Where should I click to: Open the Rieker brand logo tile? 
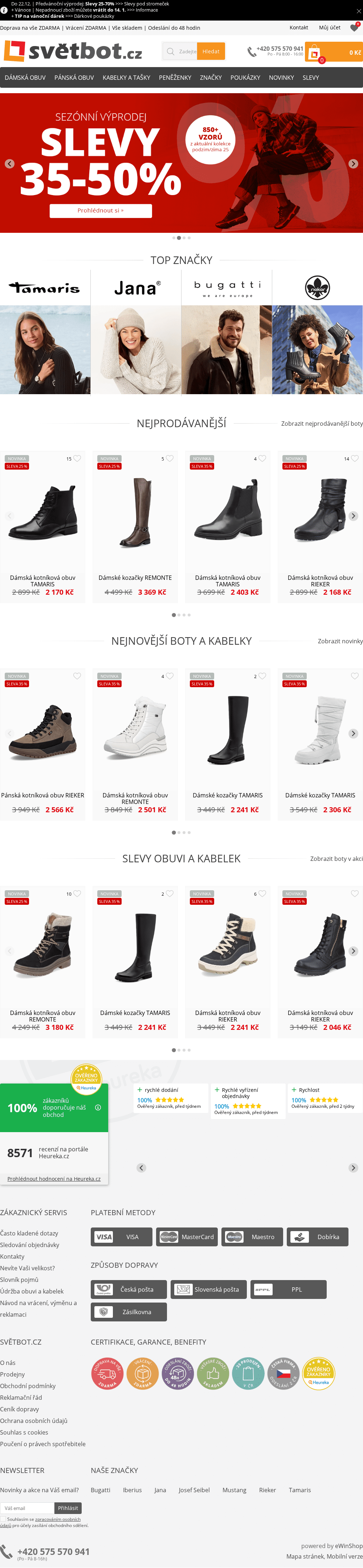coord(317,288)
